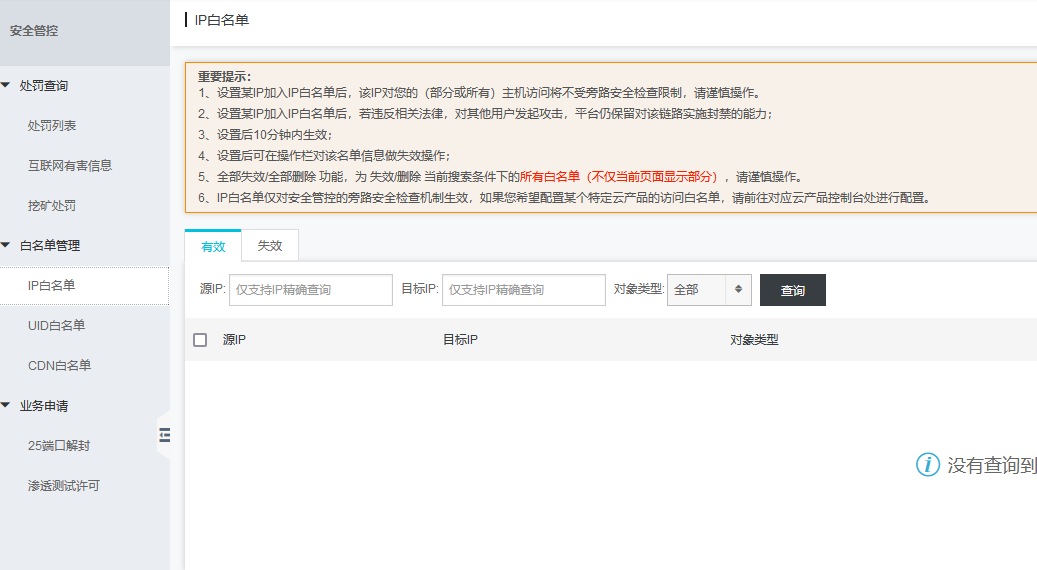Viewport: 1037px width, 570px height.
Task: Click the info icon next to 没有查询到
Action: 927,465
